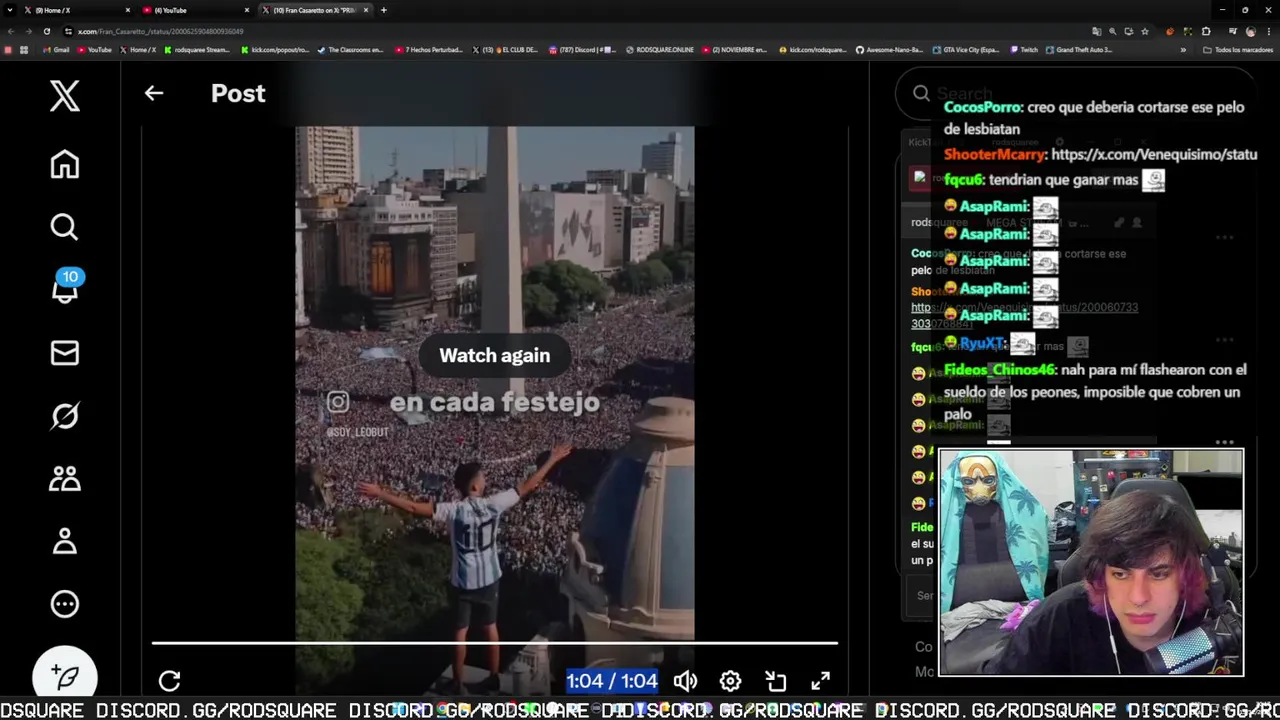Viewport: 1280px width, 720px height.
Task: Open the Discord (787) bookmark
Action: (x=582, y=50)
